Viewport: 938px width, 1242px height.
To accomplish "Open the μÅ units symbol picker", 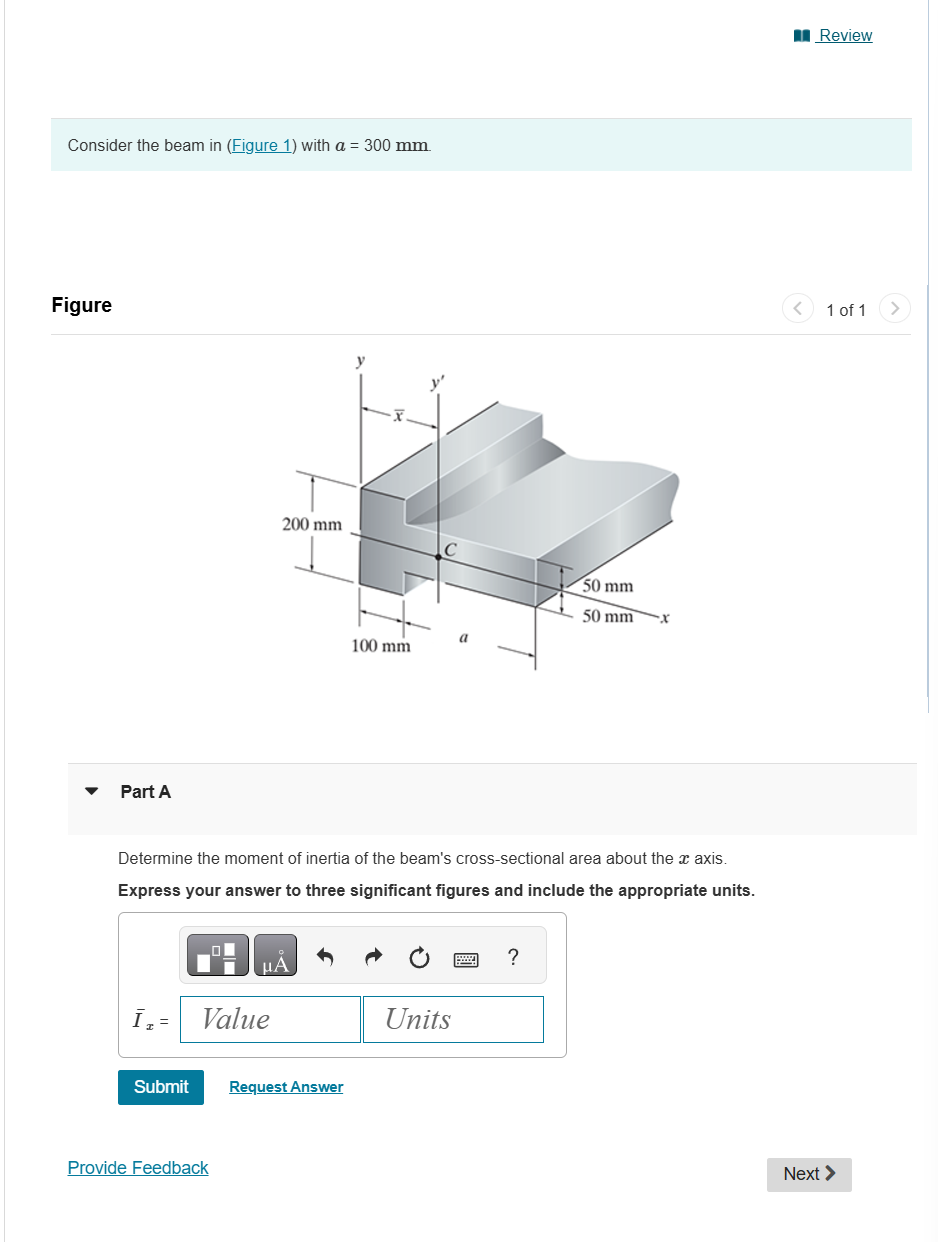I will click(x=274, y=955).
